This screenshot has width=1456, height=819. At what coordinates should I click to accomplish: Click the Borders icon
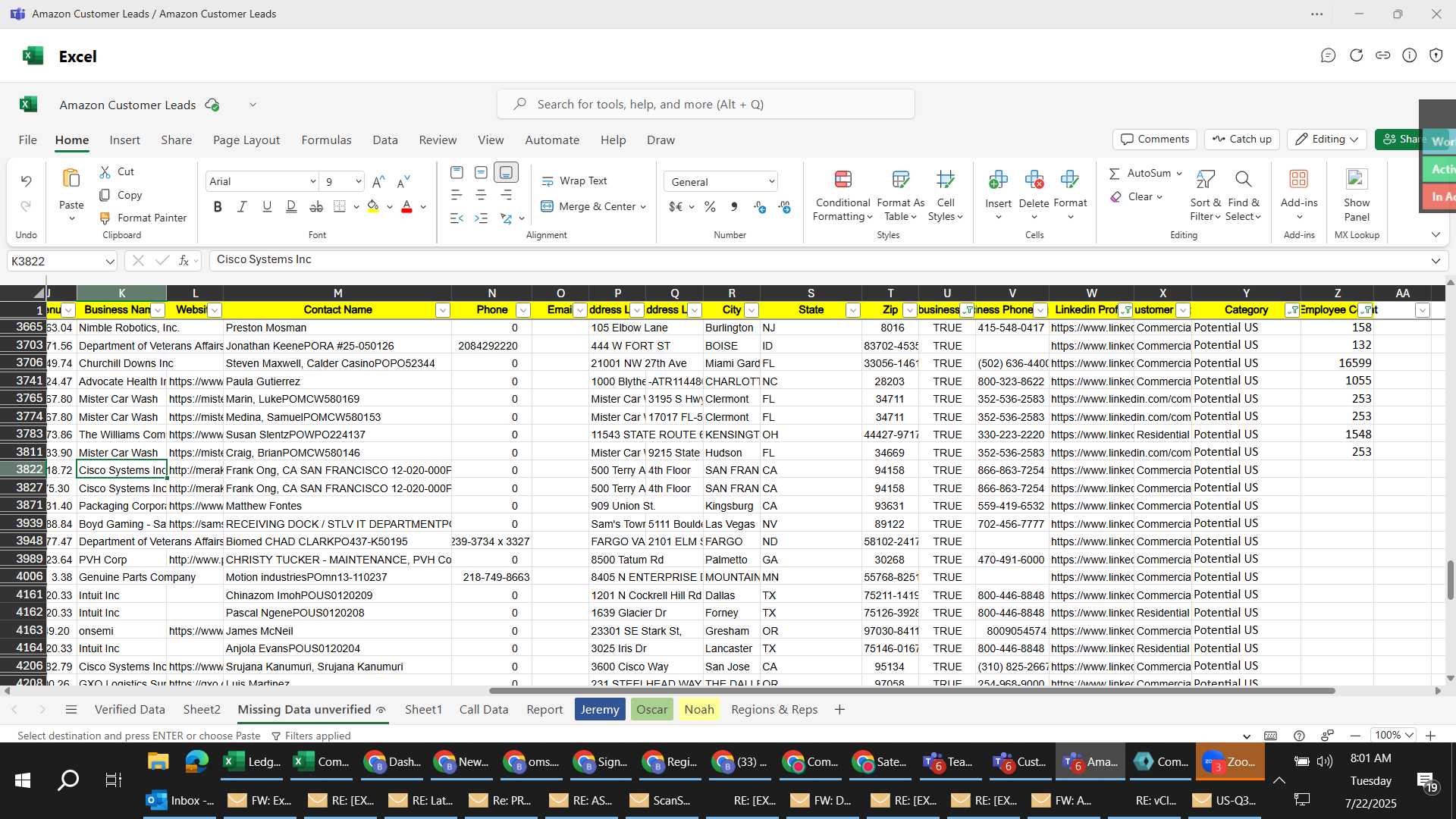click(x=340, y=206)
